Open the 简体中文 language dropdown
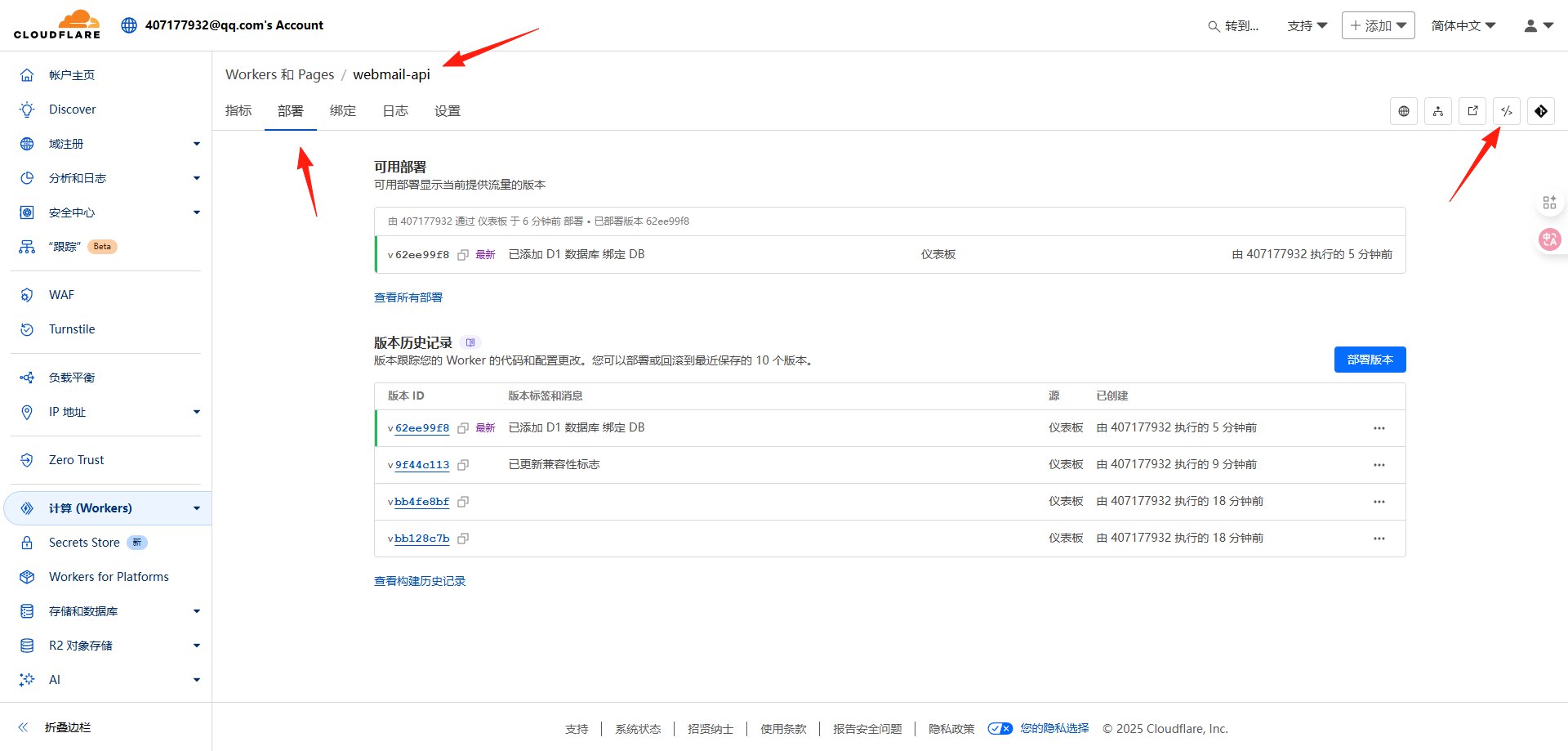 click(1463, 25)
